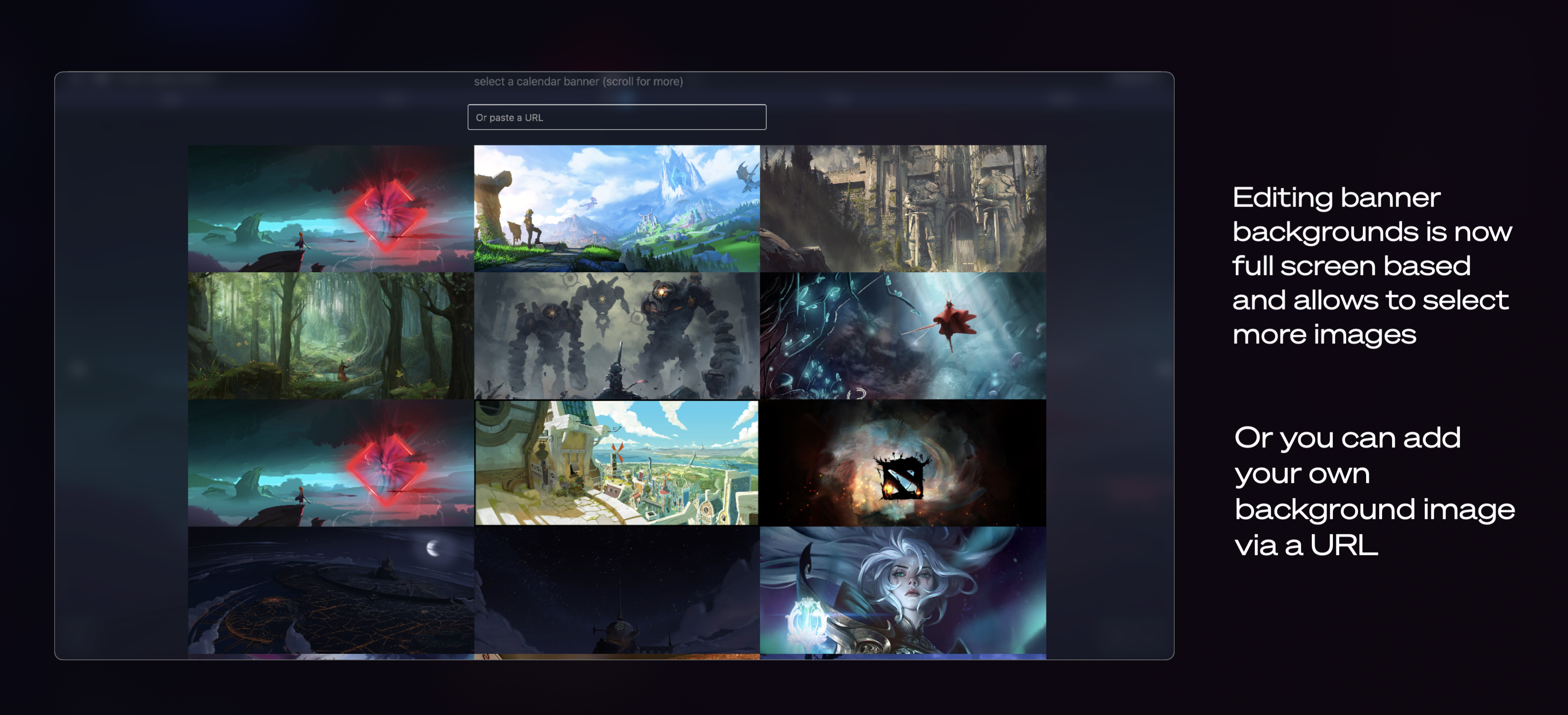Screen dimensions: 1568x715
Task: Choose the red-cloaked figure underwater banner
Action: click(x=903, y=336)
